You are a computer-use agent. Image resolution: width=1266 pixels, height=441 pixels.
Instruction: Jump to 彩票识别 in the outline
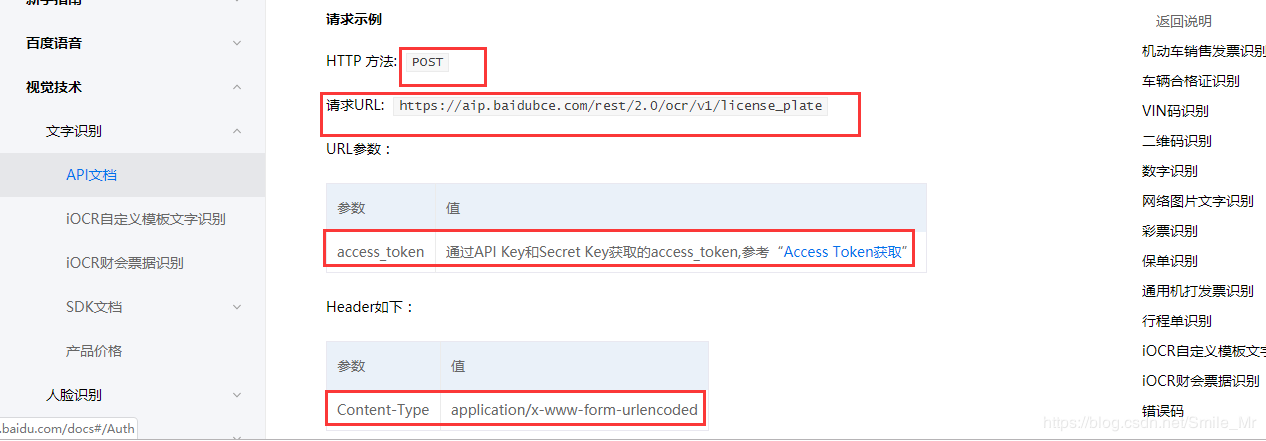click(x=1169, y=231)
